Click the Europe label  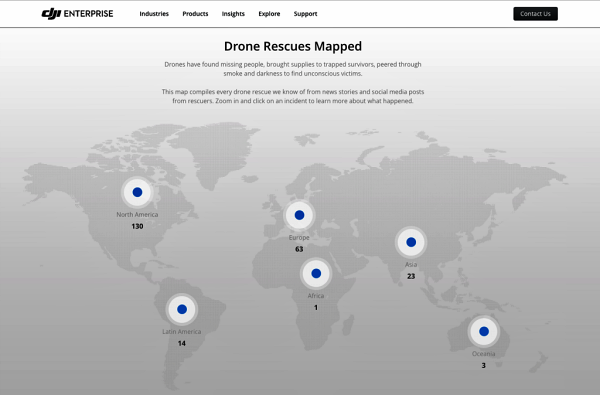point(299,238)
